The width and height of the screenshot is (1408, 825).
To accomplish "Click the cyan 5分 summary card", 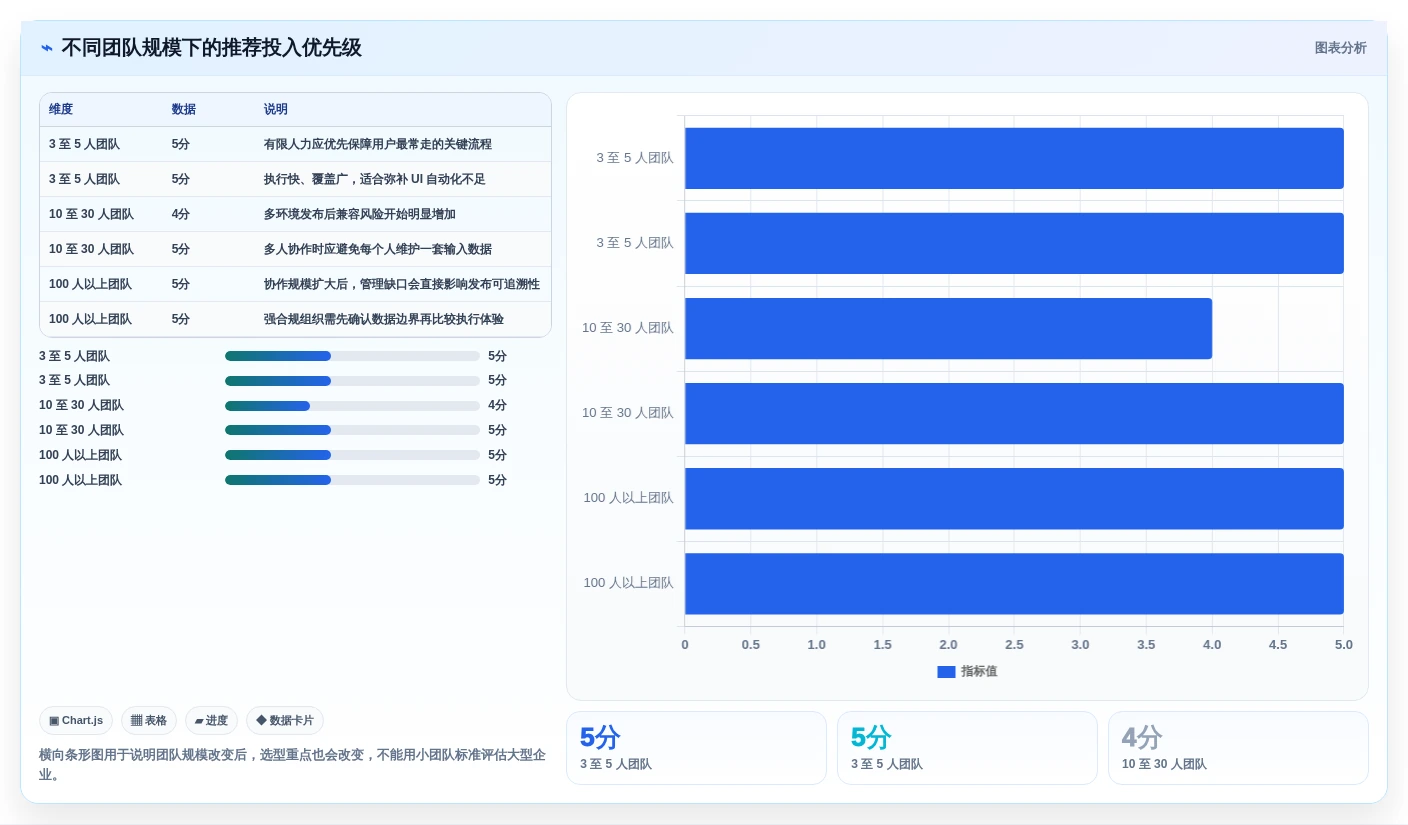I will tap(967, 748).
